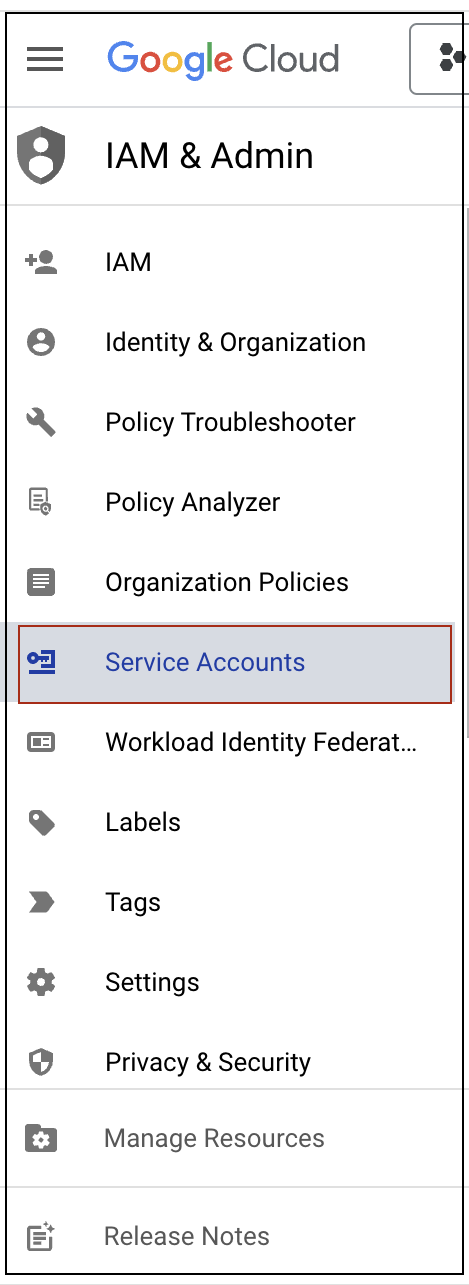Click the Settings gear icon
The width and height of the screenshot is (469, 1285).
coord(41,982)
